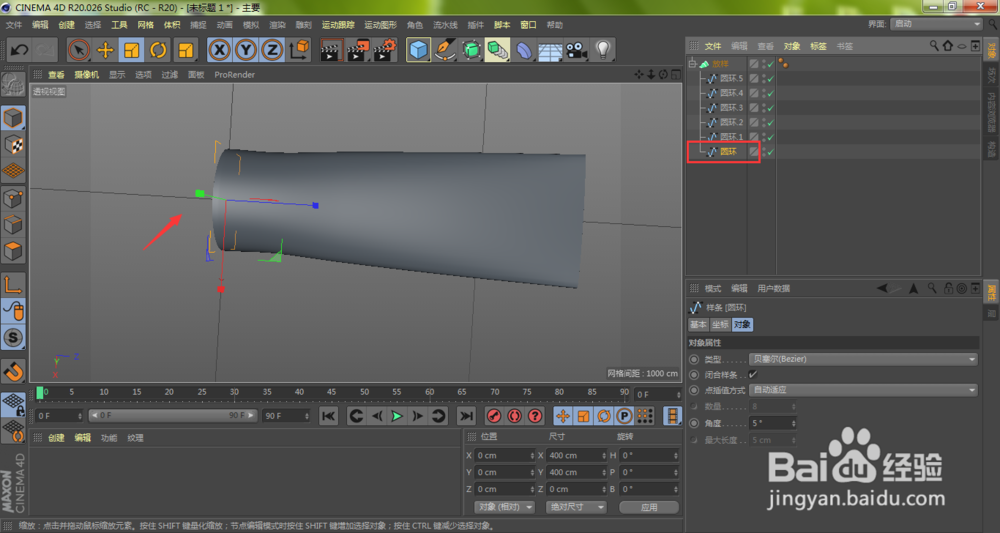Switch to 坐标 tab in attributes

click(720, 325)
